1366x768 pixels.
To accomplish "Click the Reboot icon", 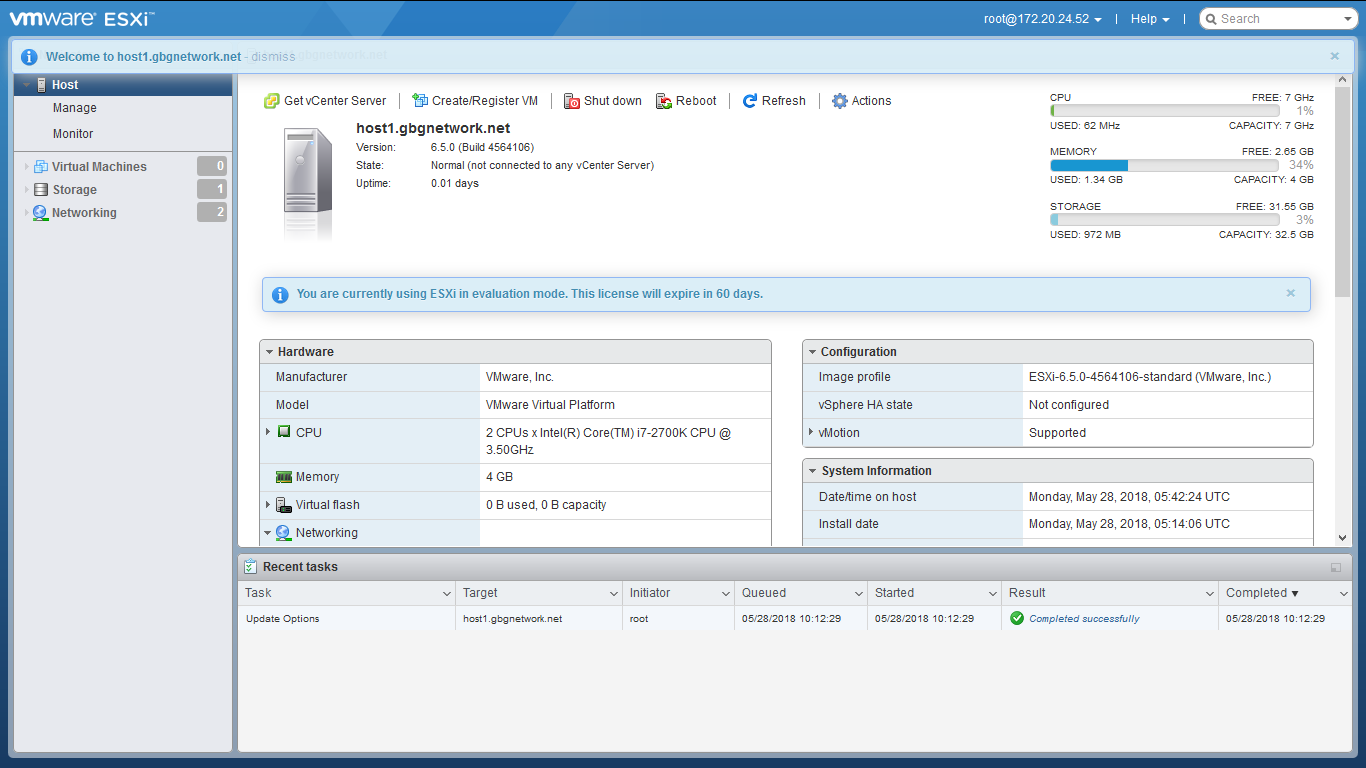I will pyautogui.click(x=664, y=101).
